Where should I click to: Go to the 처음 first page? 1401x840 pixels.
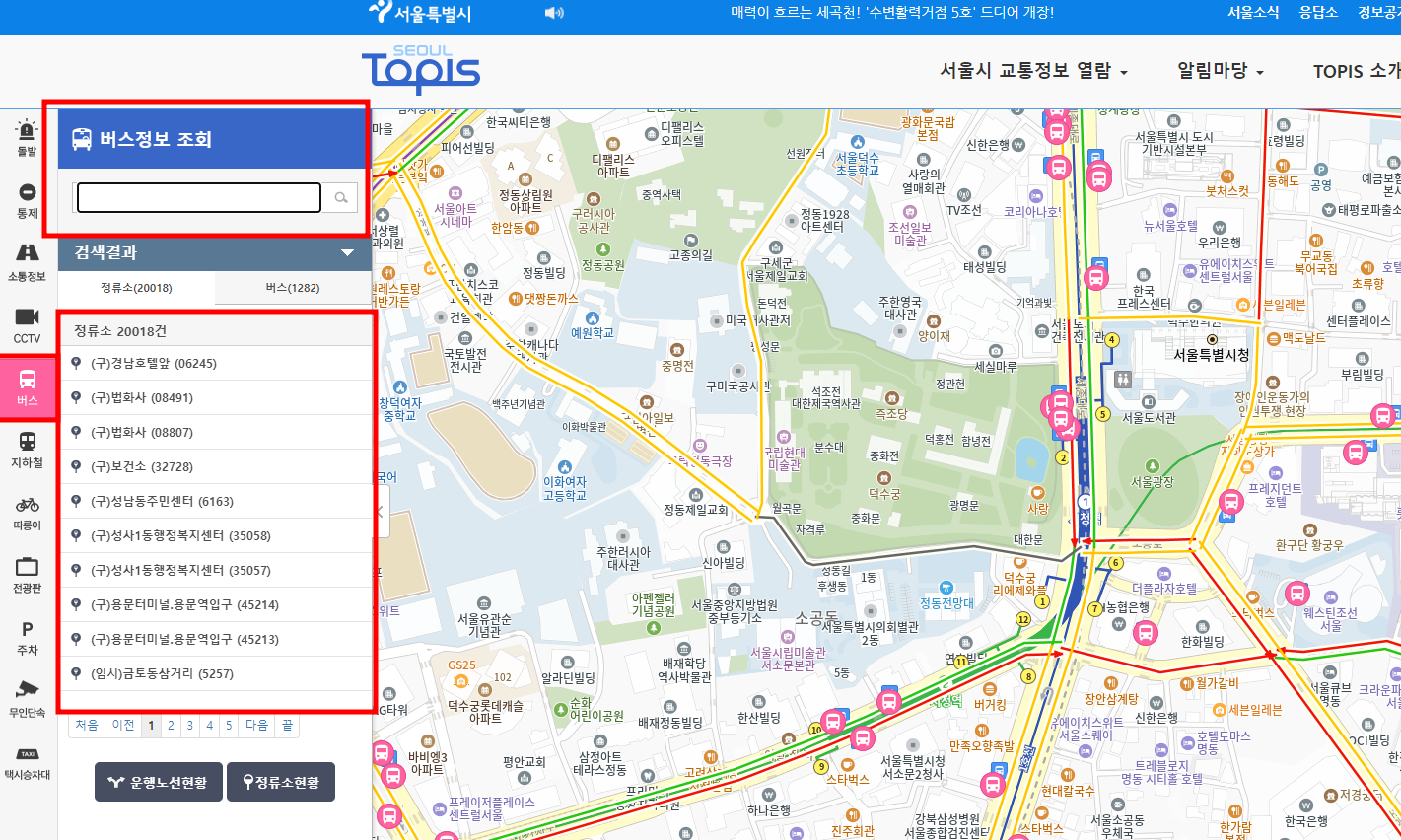pyautogui.click(x=87, y=725)
